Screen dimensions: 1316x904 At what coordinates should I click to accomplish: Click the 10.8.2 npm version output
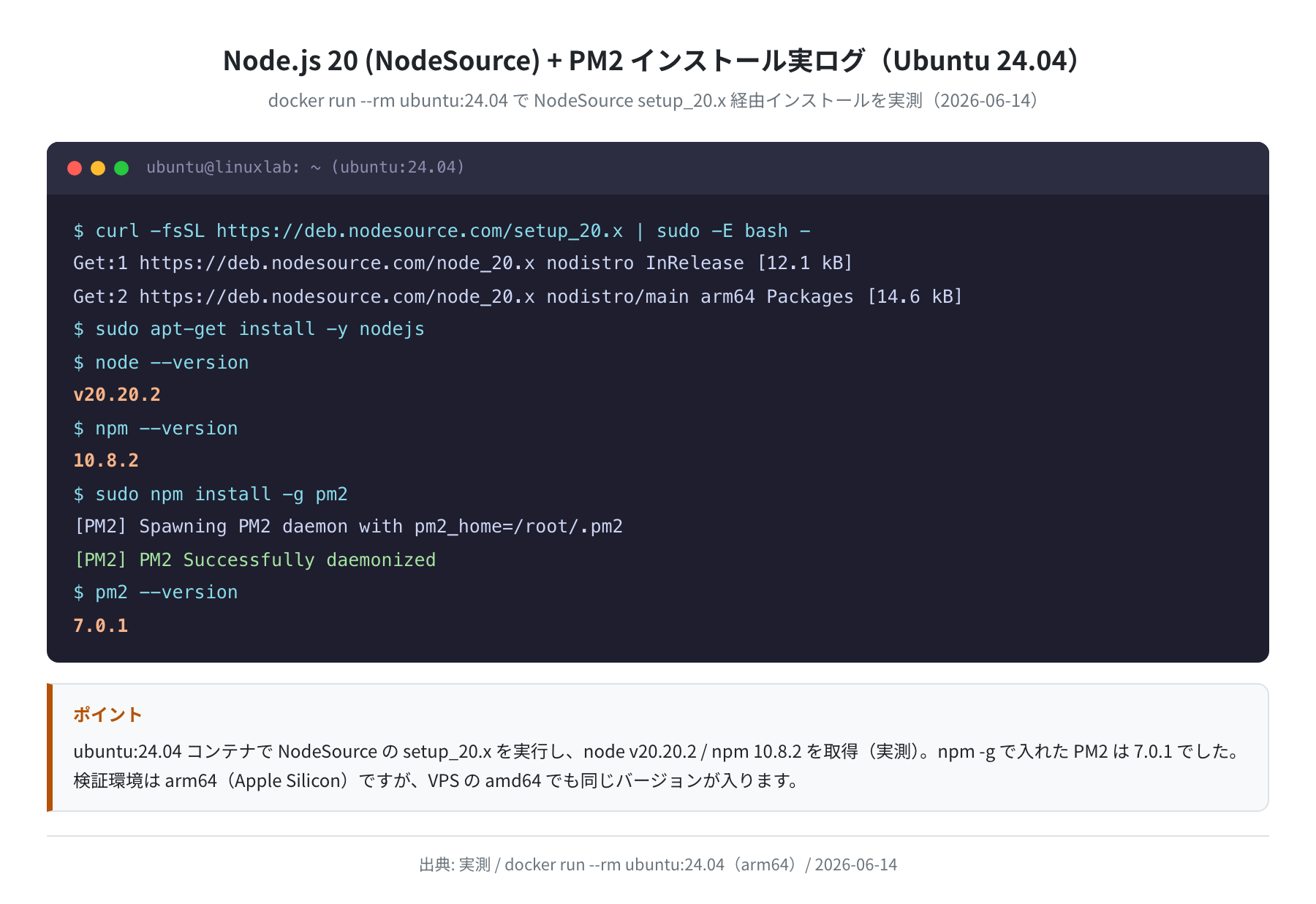[106, 461]
